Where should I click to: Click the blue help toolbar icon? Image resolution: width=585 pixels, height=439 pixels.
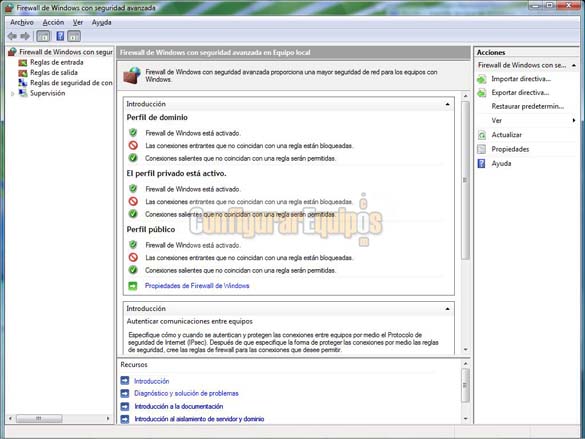[60, 36]
